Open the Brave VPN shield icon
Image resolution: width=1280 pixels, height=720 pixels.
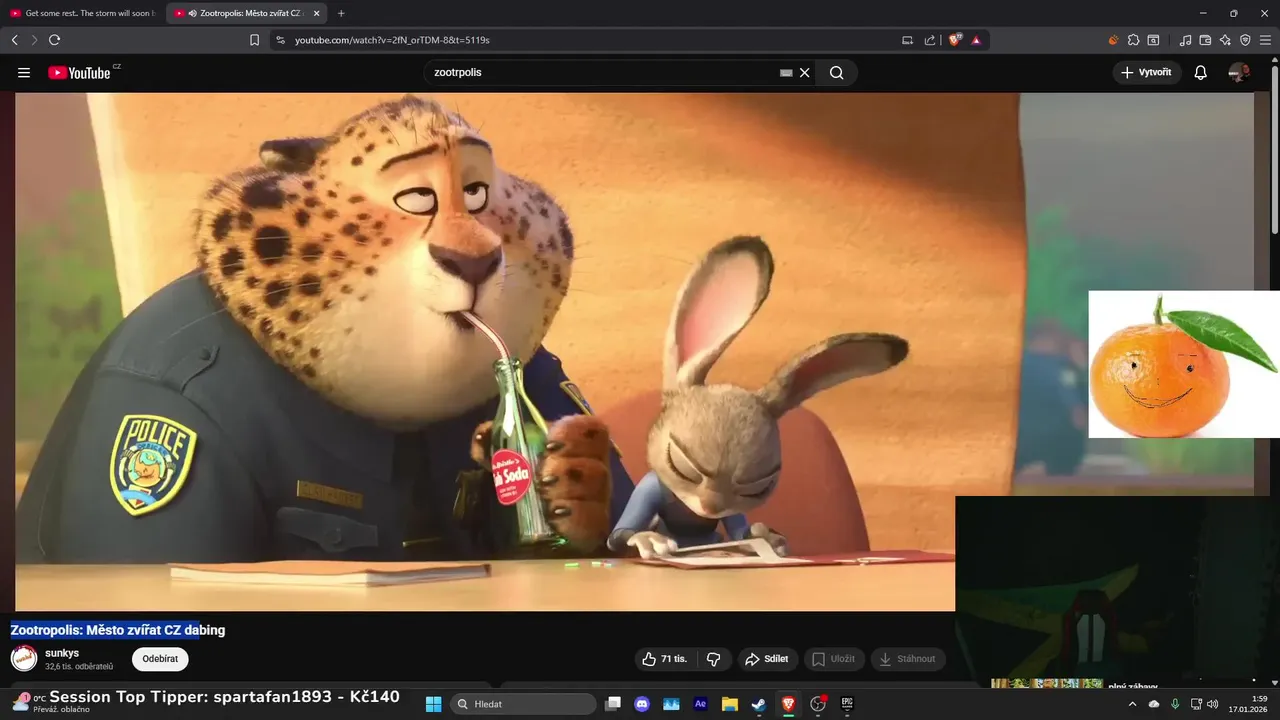[1245, 40]
